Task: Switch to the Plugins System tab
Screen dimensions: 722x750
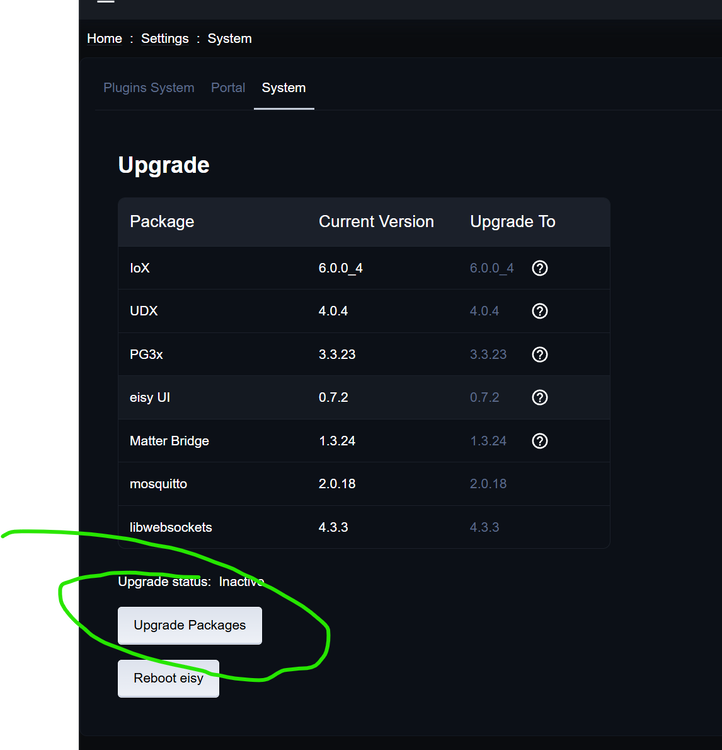Action: (149, 88)
